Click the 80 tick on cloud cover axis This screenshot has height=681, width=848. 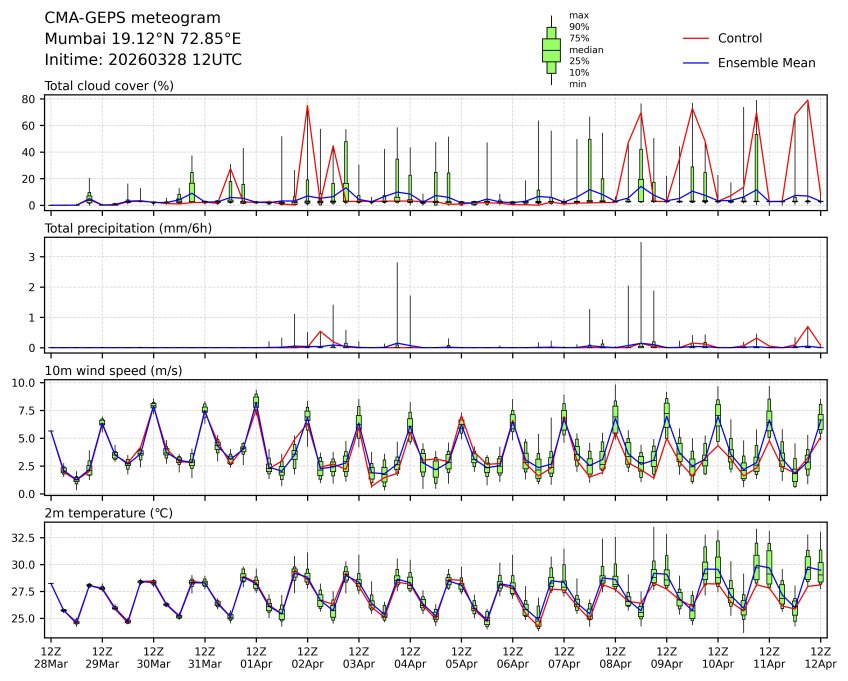(x=30, y=99)
